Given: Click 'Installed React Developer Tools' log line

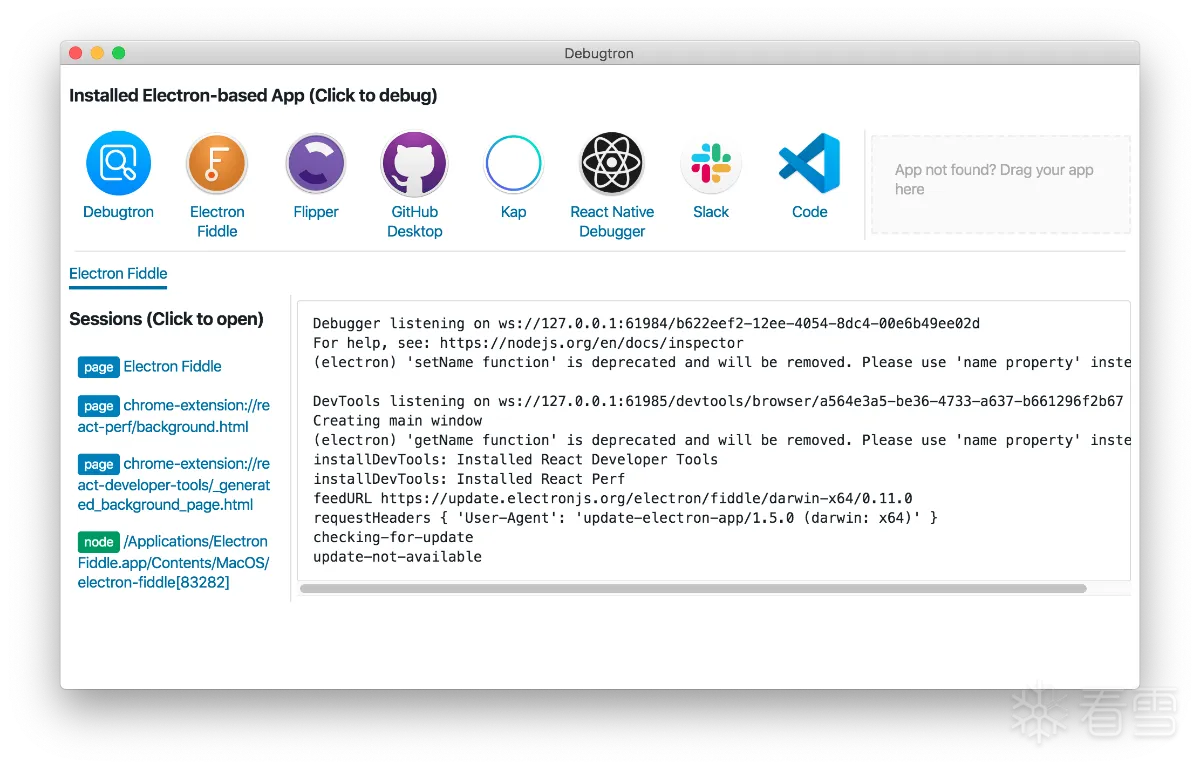Looking at the screenshot, I should pos(516,460).
